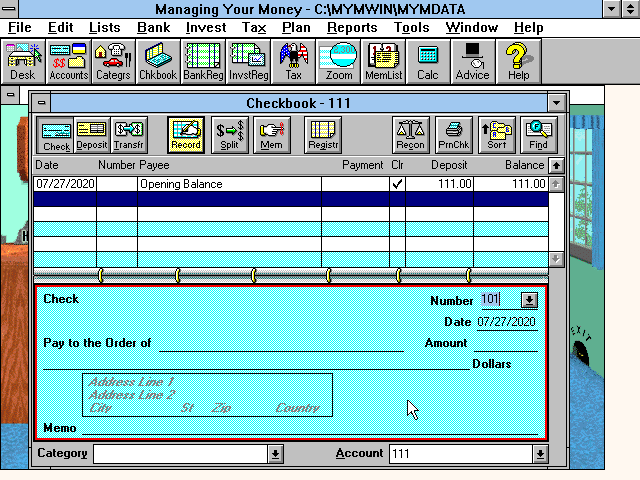Image resolution: width=640 pixels, height=480 pixels.
Task: Open the Checkbook window title dropdown arrow
Action: [556, 103]
